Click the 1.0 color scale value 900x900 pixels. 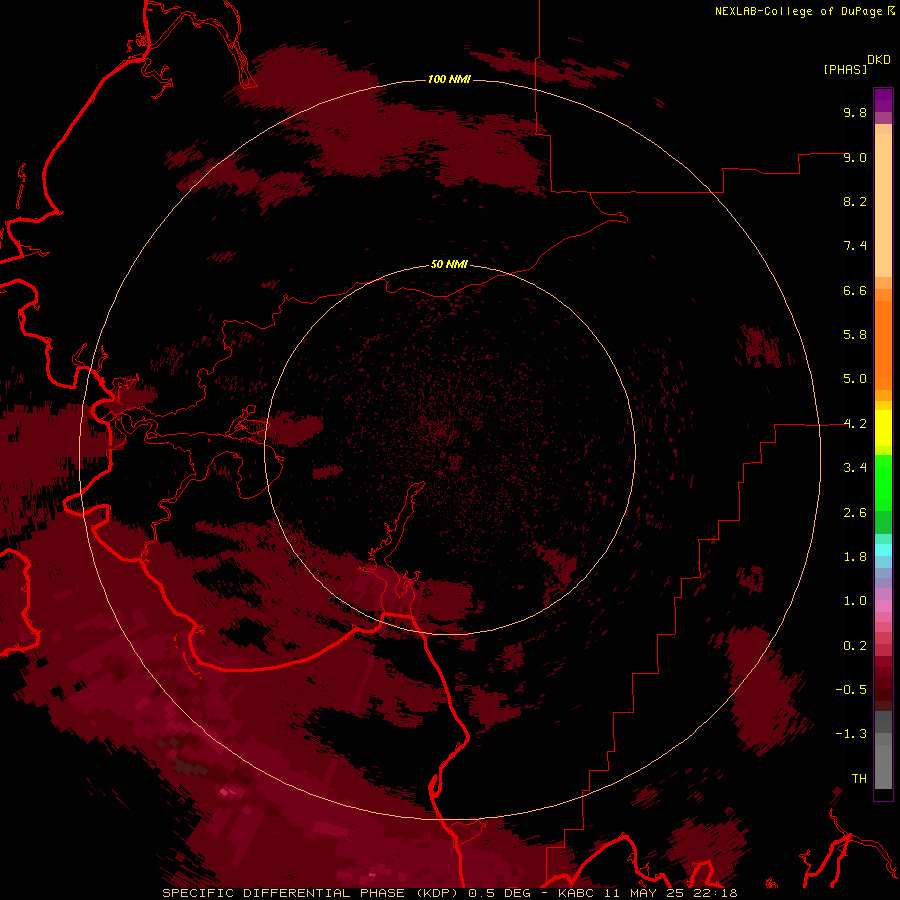pyautogui.click(x=855, y=601)
